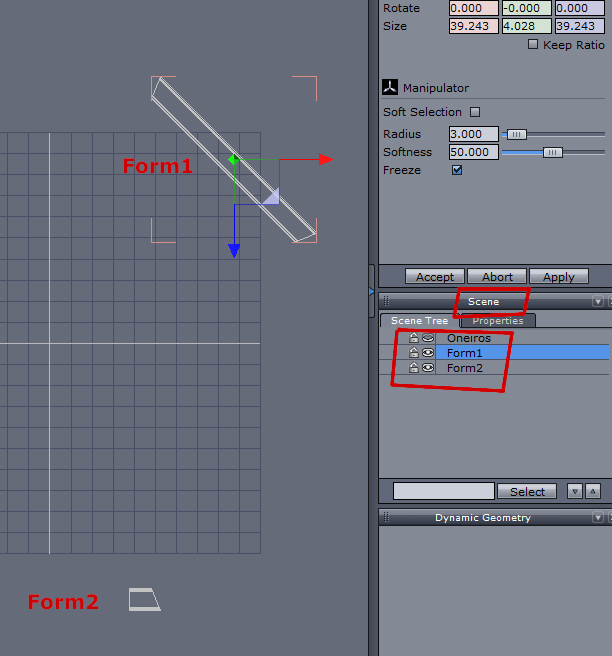Expand the side panel splitter arrow

pyautogui.click(x=371, y=291)
